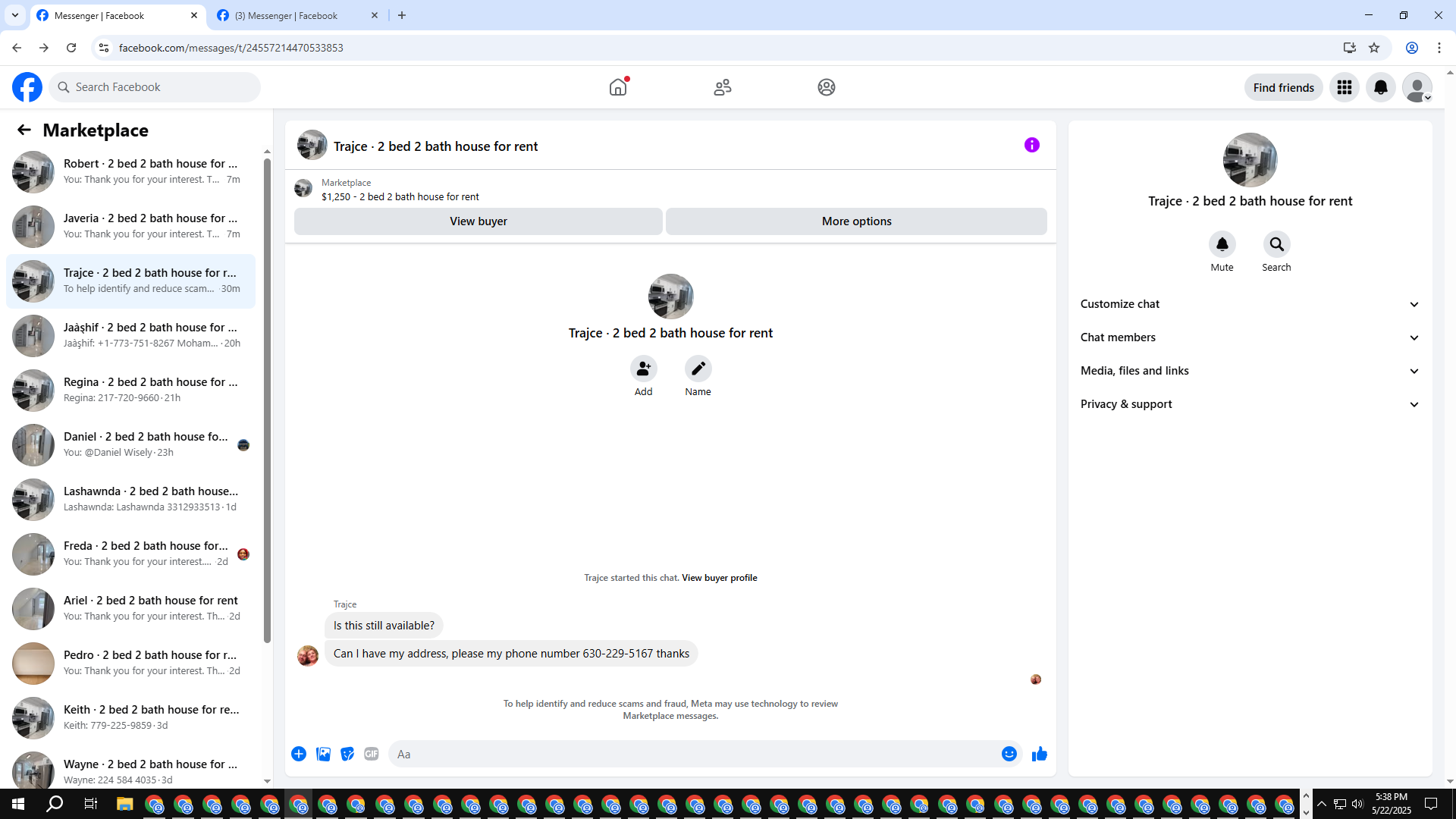This screenshot has width=1456, height=819.
Task: Open the account profile avatar menu
Action: (x=1417, y=87)
